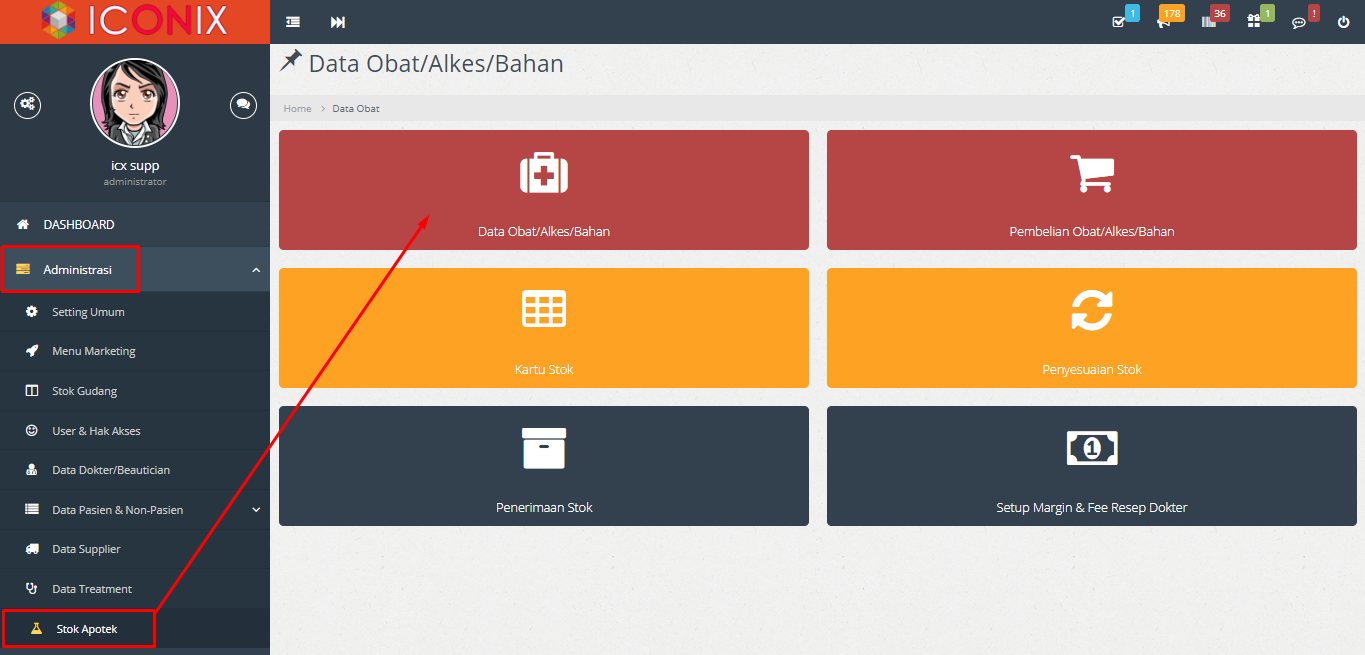Open the megaphone announcements icon
Viewport: 1365px width, 655px height.
[1164, 22]
